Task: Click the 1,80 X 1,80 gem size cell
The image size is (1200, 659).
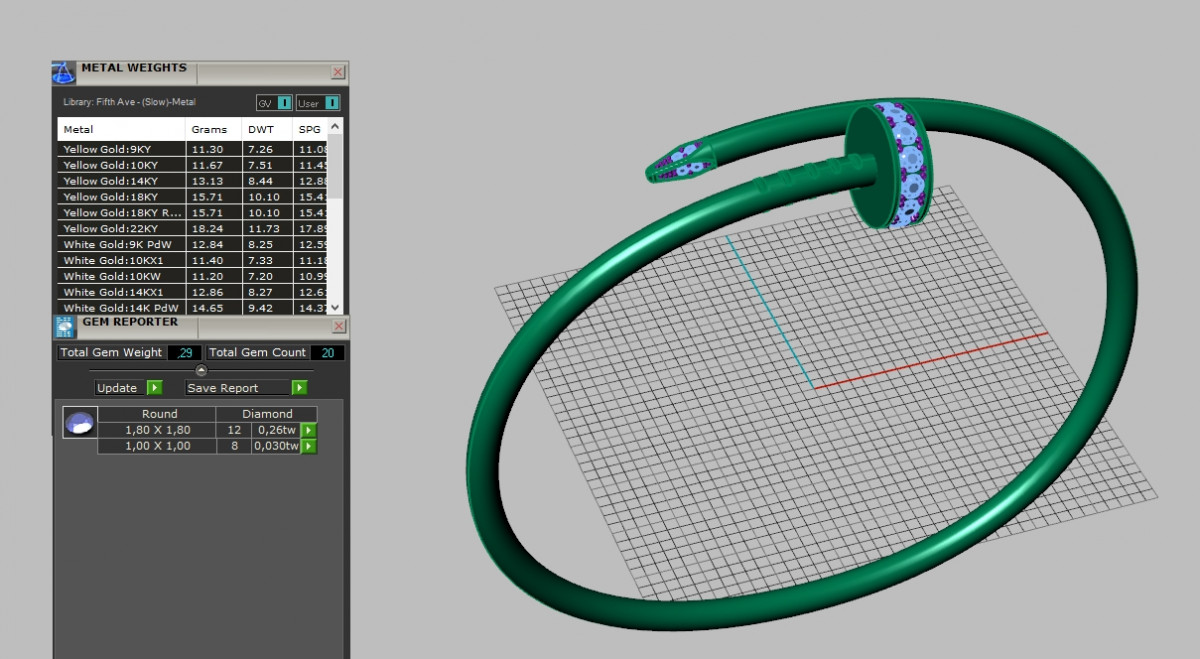Action: pyautogui.click(x=157, y=430)
